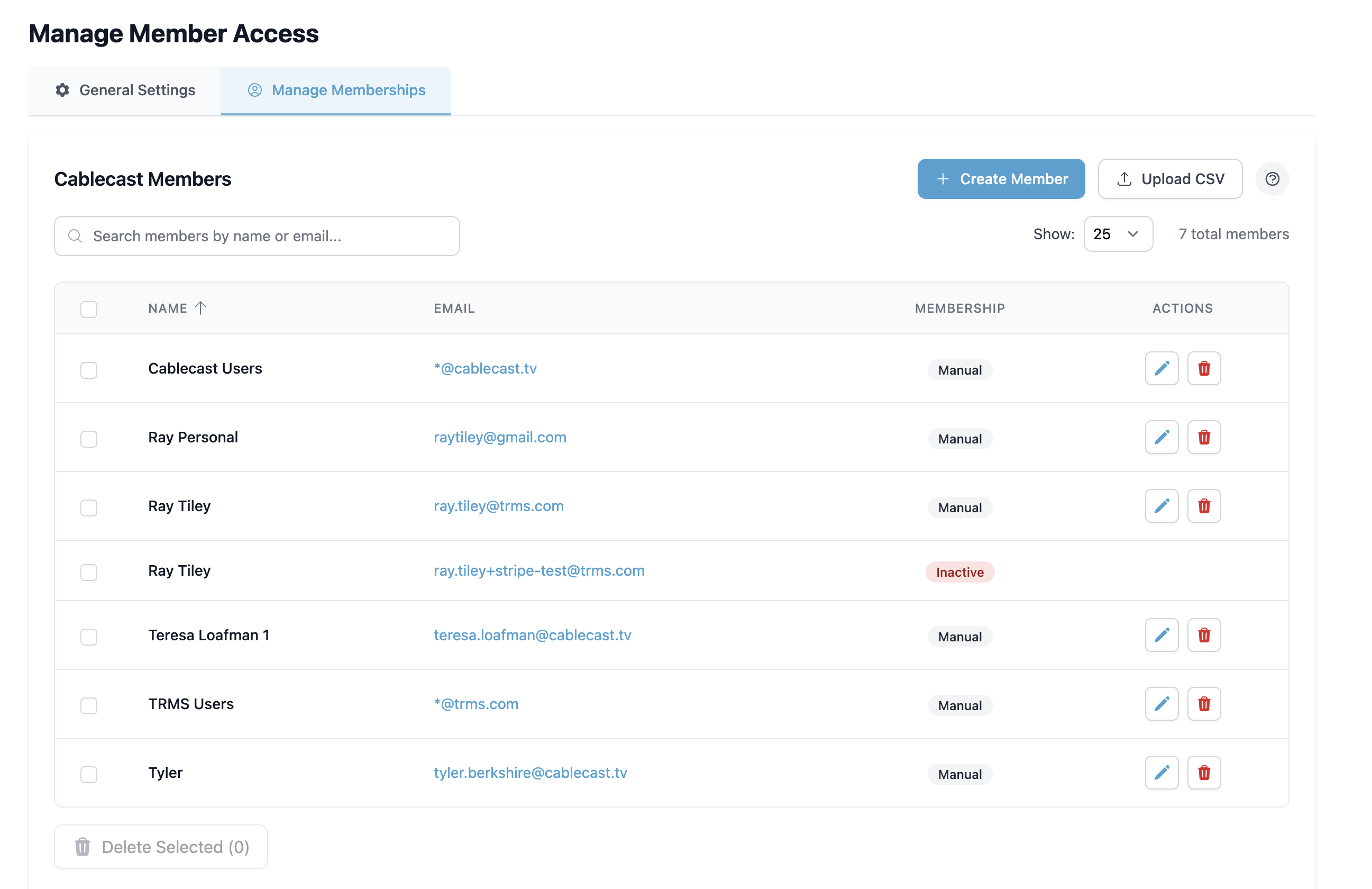Viewport: 1372px width, 889px height.
Task: Click the search magnifier icon
Action: click(x=75, y=236)
